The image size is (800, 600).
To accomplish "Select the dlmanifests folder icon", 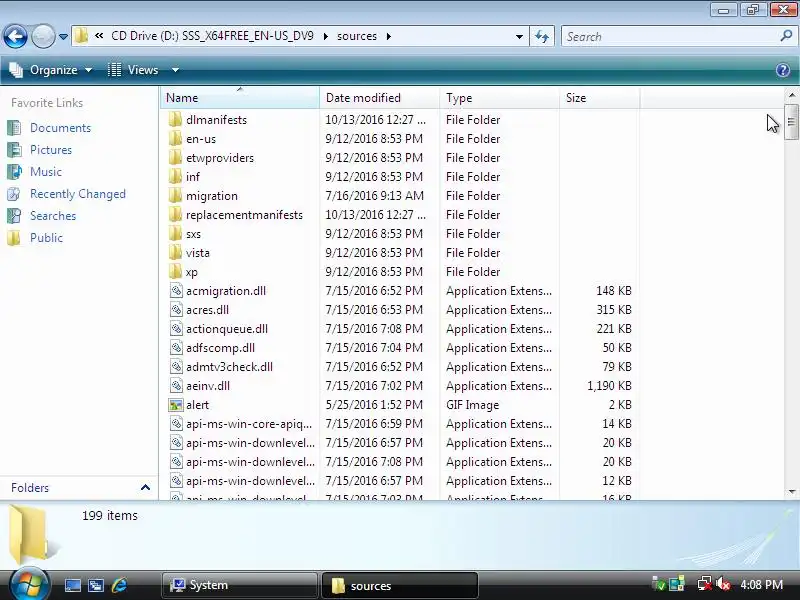I will coord(175,119).
